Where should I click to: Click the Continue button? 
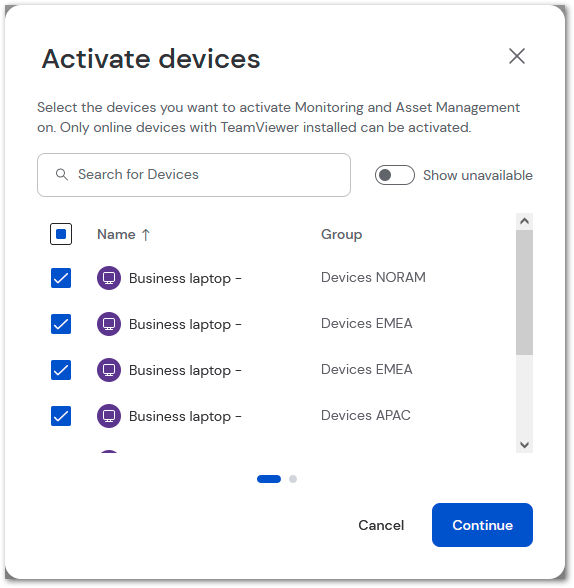click(482, 525)
